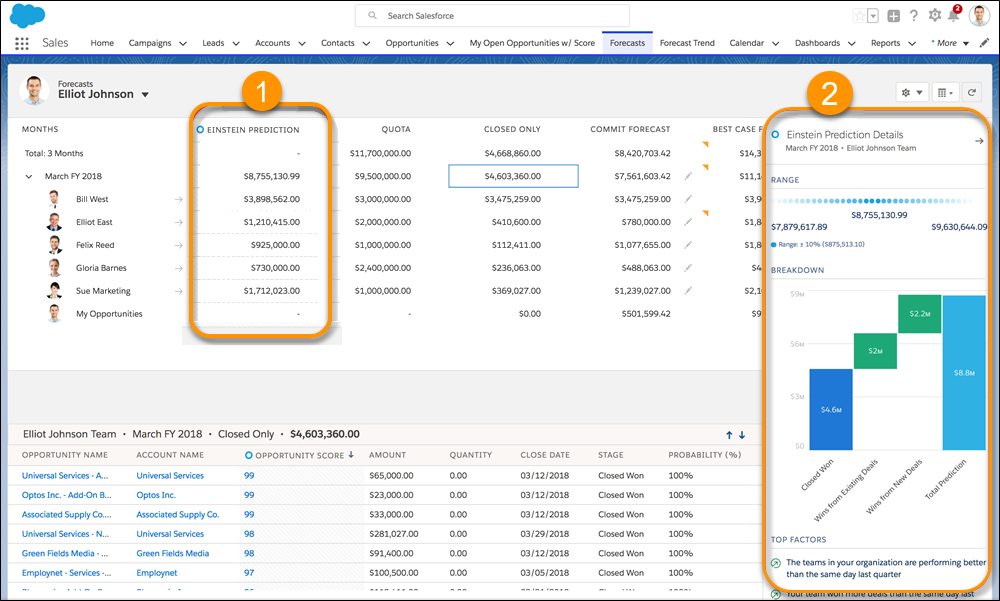
Task: Click the Closed Won $4.6M bar
Action: pos(831,410)
